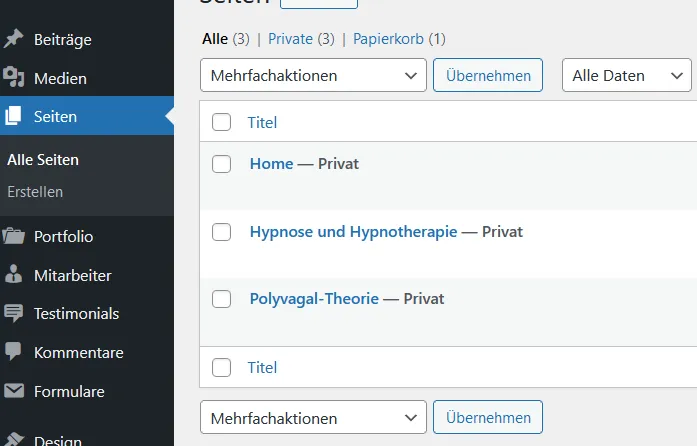
Task: Open the Polyvagal-Theorie page link
Action: (314, 299)
